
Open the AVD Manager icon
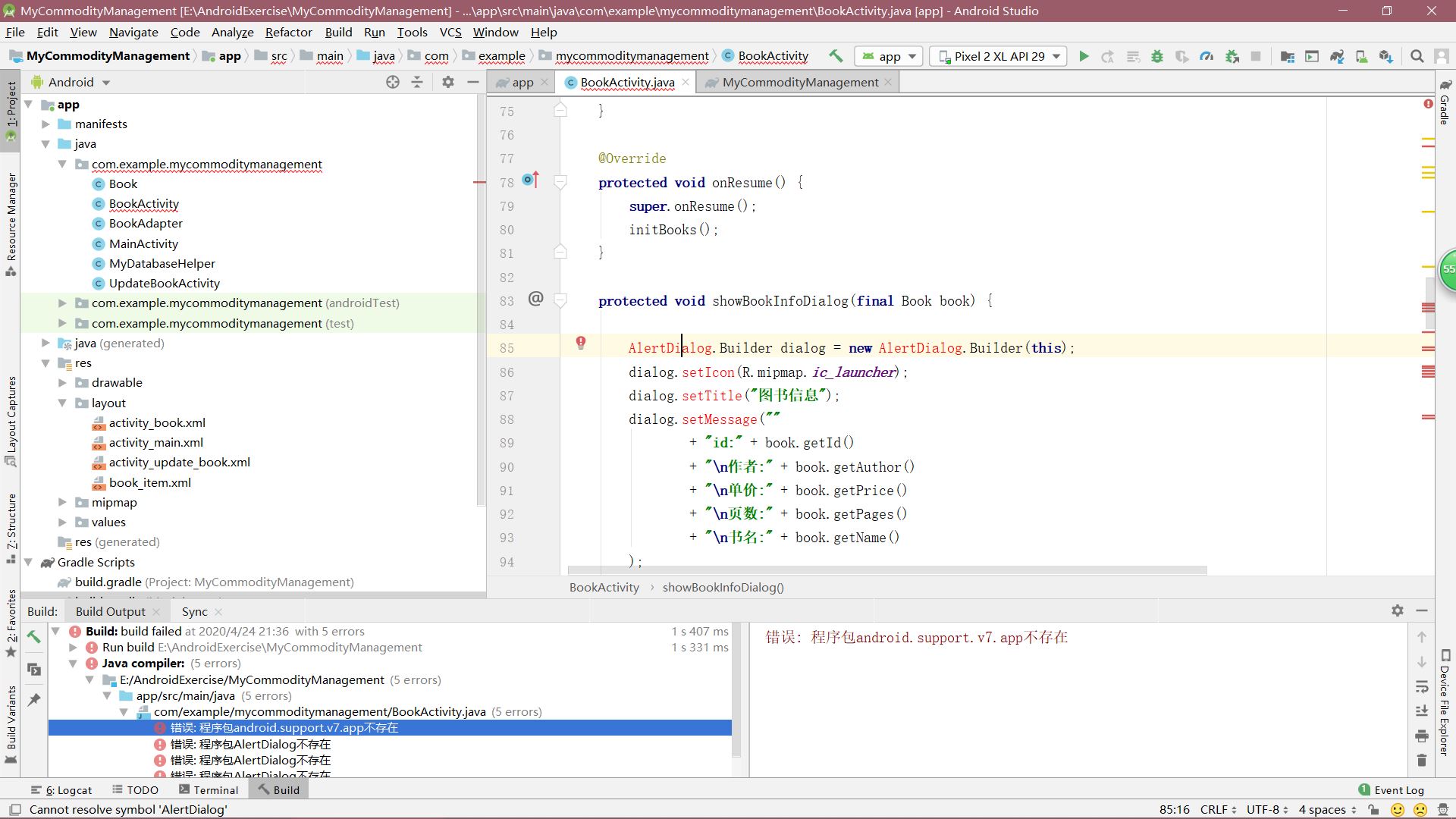pyautogui.click(x=1361, y=56)
